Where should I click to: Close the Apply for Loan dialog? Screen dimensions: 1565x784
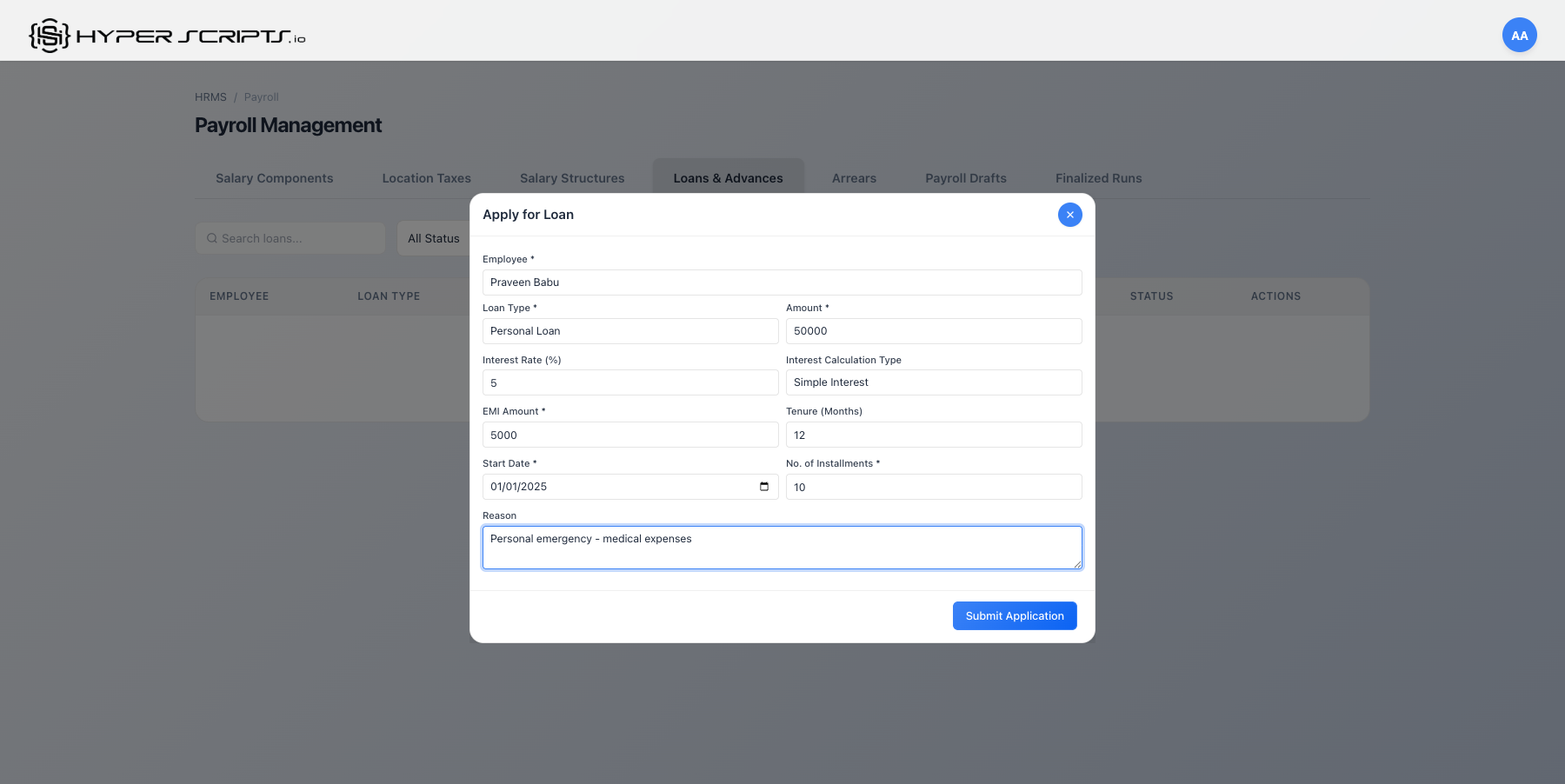pos(1069,215)
